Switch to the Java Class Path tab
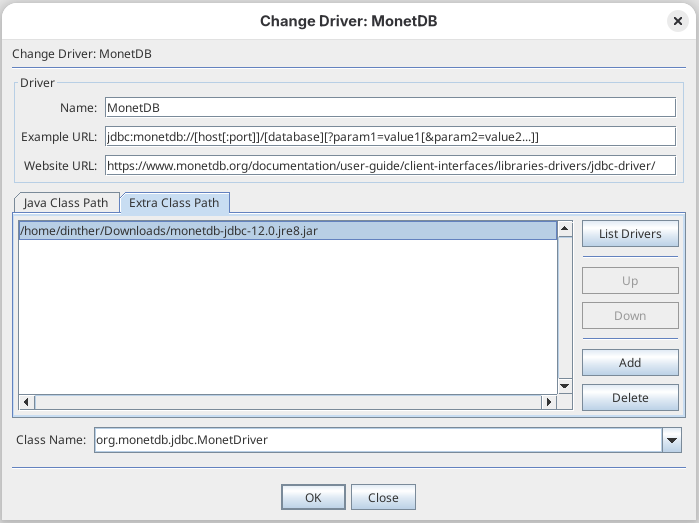The image size is (699, 523). click(66, 203)
